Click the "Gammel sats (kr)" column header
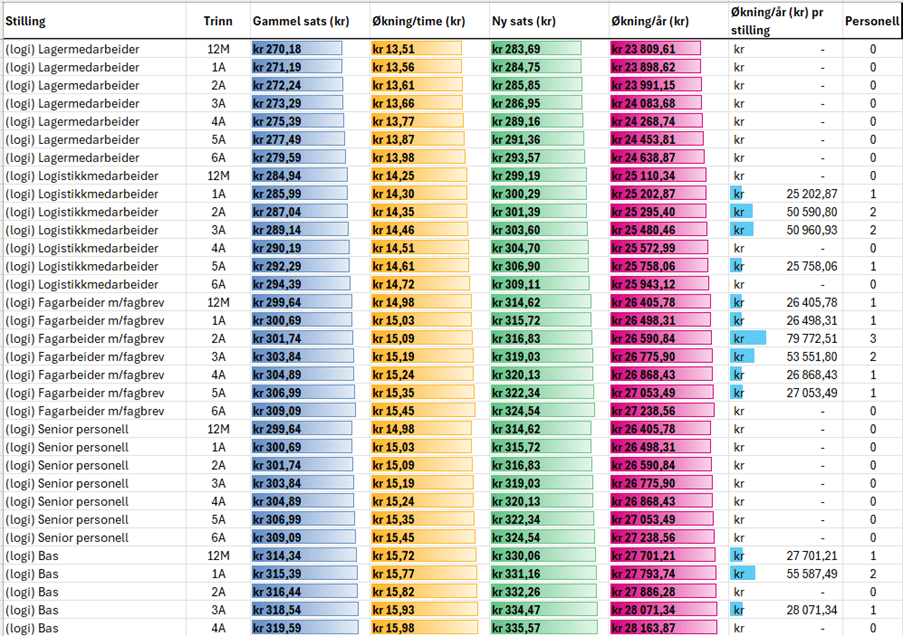Screen dimensions: 903x636 (x=300, y=21)
